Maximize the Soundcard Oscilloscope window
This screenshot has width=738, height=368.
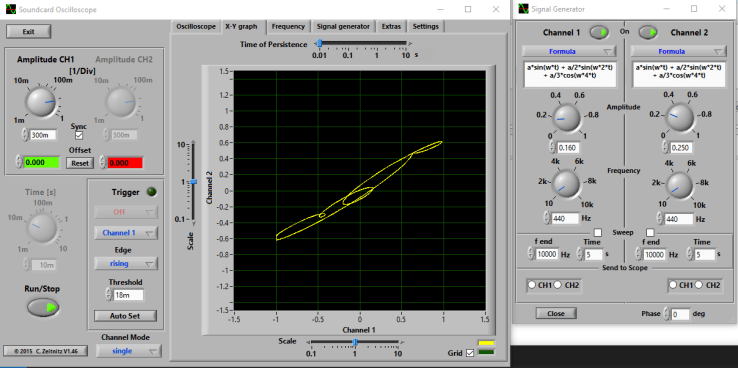(468, 9)
